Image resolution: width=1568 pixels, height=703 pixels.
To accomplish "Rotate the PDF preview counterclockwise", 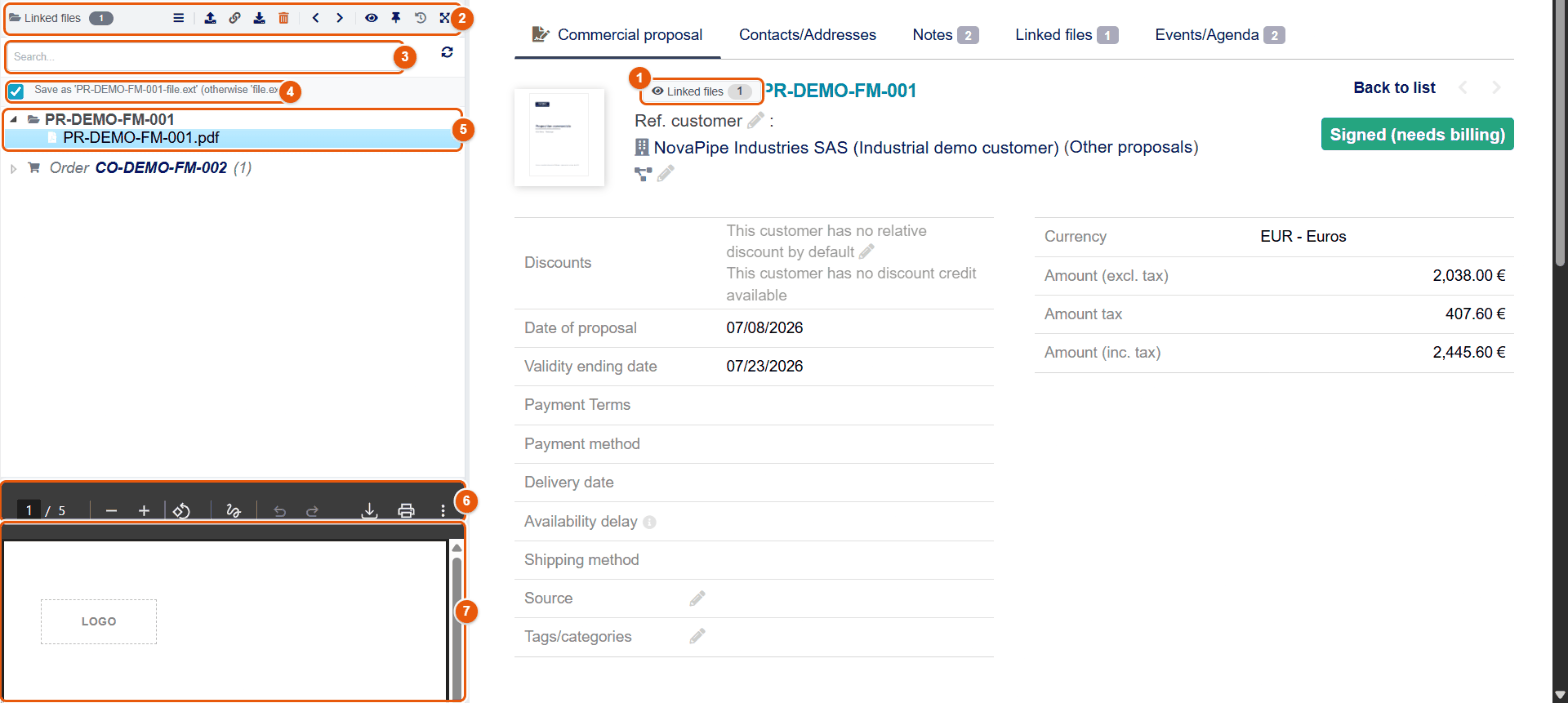I will point(181,511).
